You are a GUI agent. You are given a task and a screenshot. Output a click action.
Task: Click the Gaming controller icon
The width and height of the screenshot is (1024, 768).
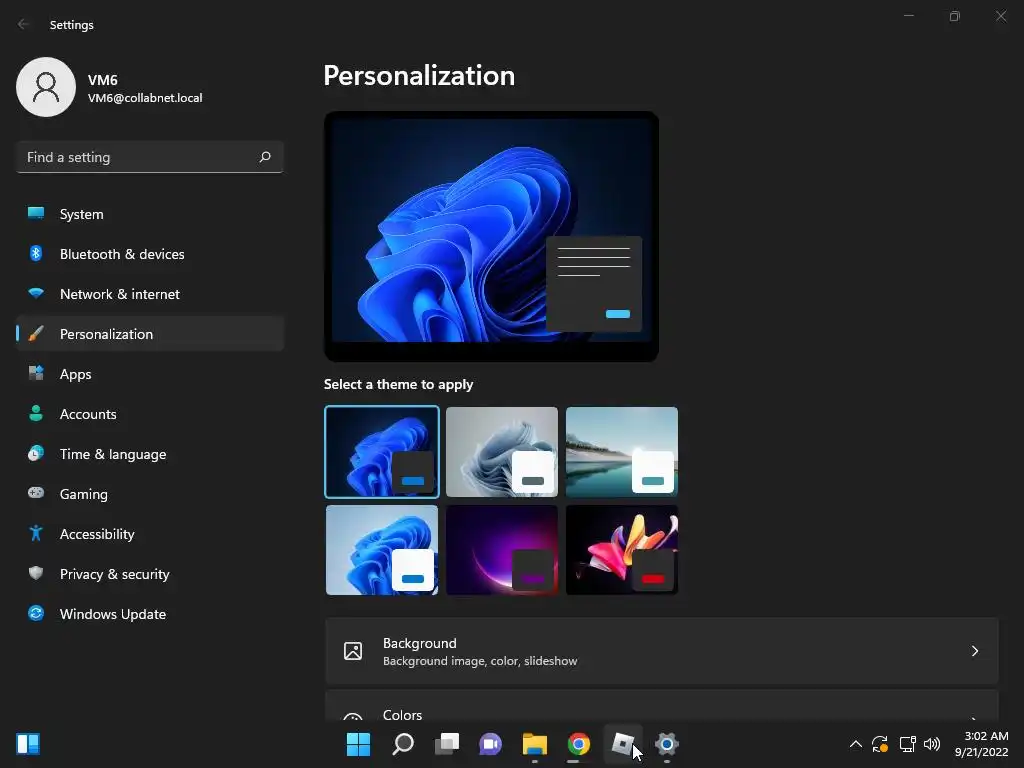[x=36, y=493]
